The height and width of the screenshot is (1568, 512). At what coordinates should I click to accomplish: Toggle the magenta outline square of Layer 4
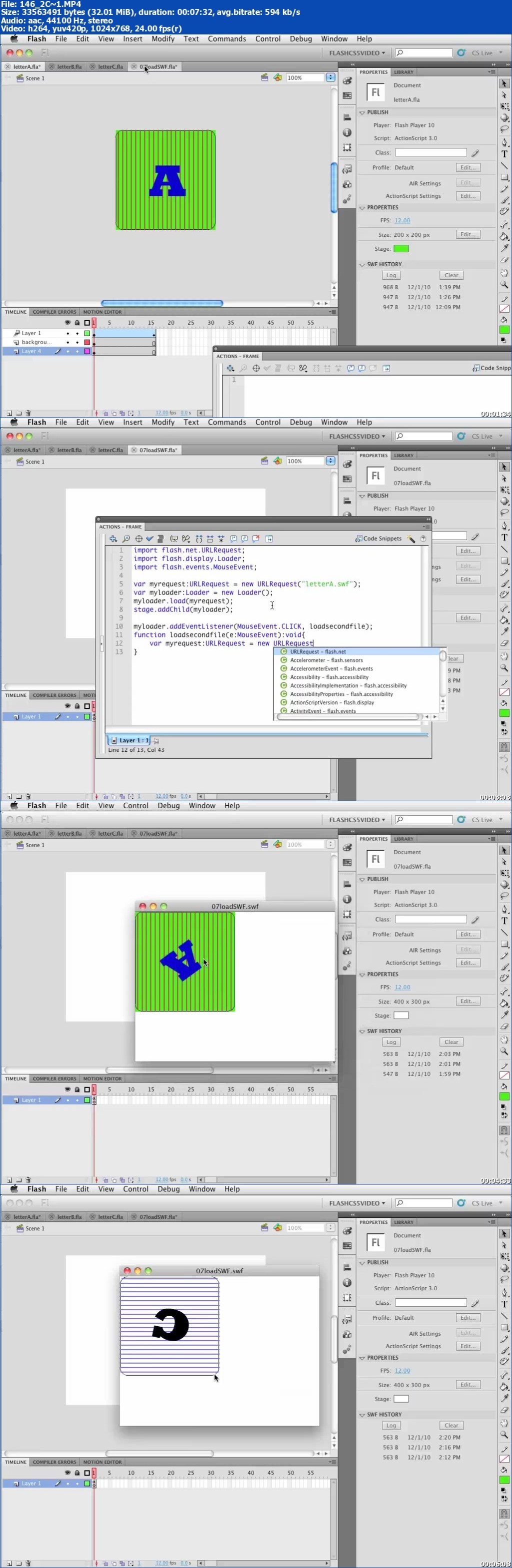tap(87, 352)
